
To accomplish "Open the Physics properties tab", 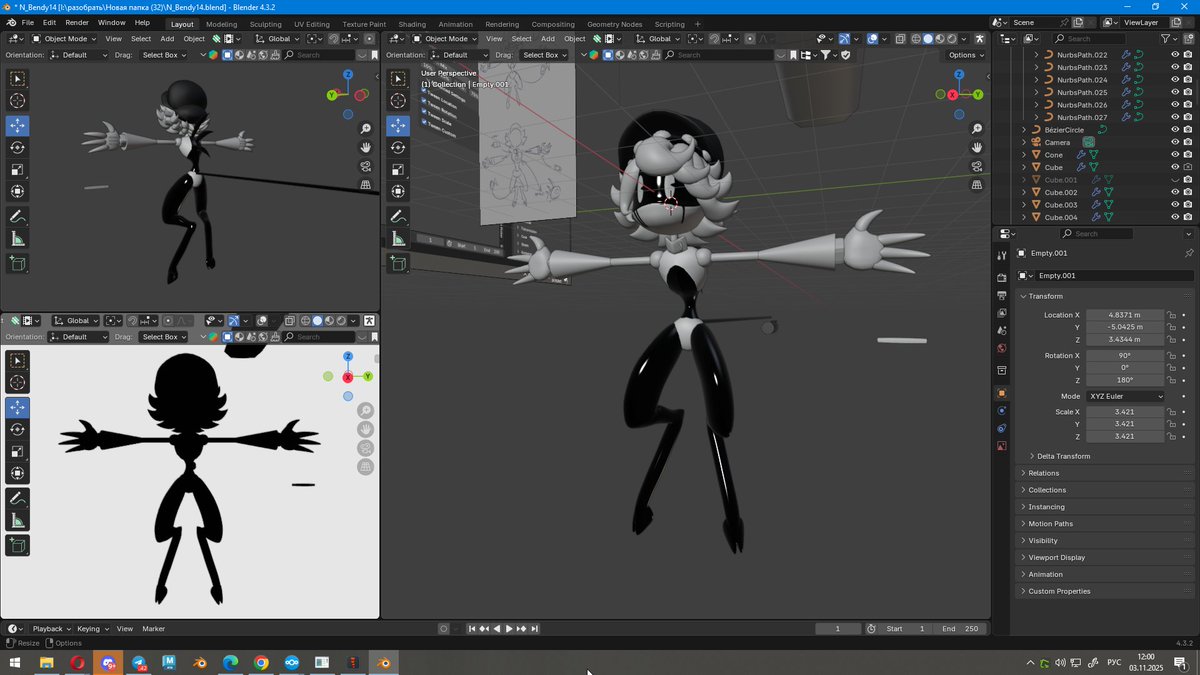I will (x=1002, y=411).
